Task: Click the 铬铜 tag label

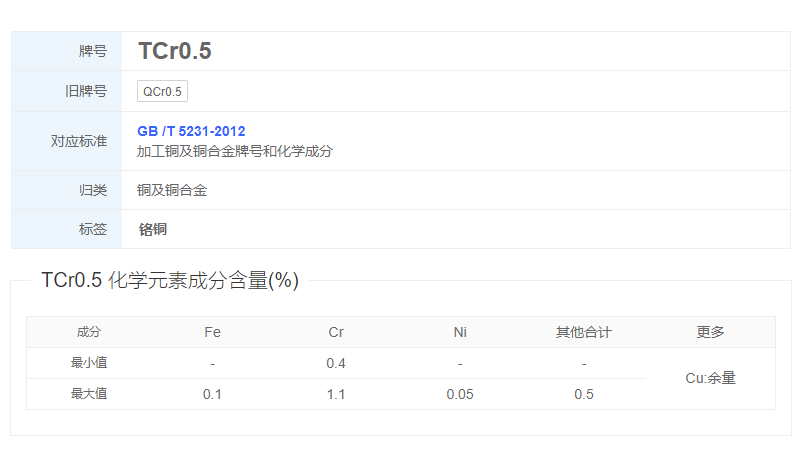Action: click(153, 230)
